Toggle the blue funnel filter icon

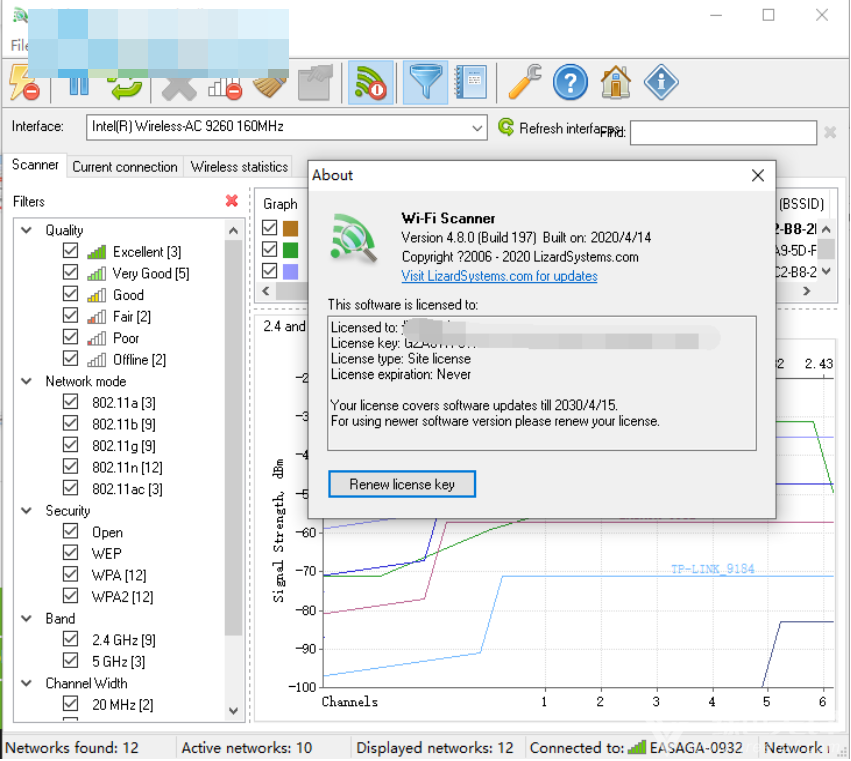(426, 83)
